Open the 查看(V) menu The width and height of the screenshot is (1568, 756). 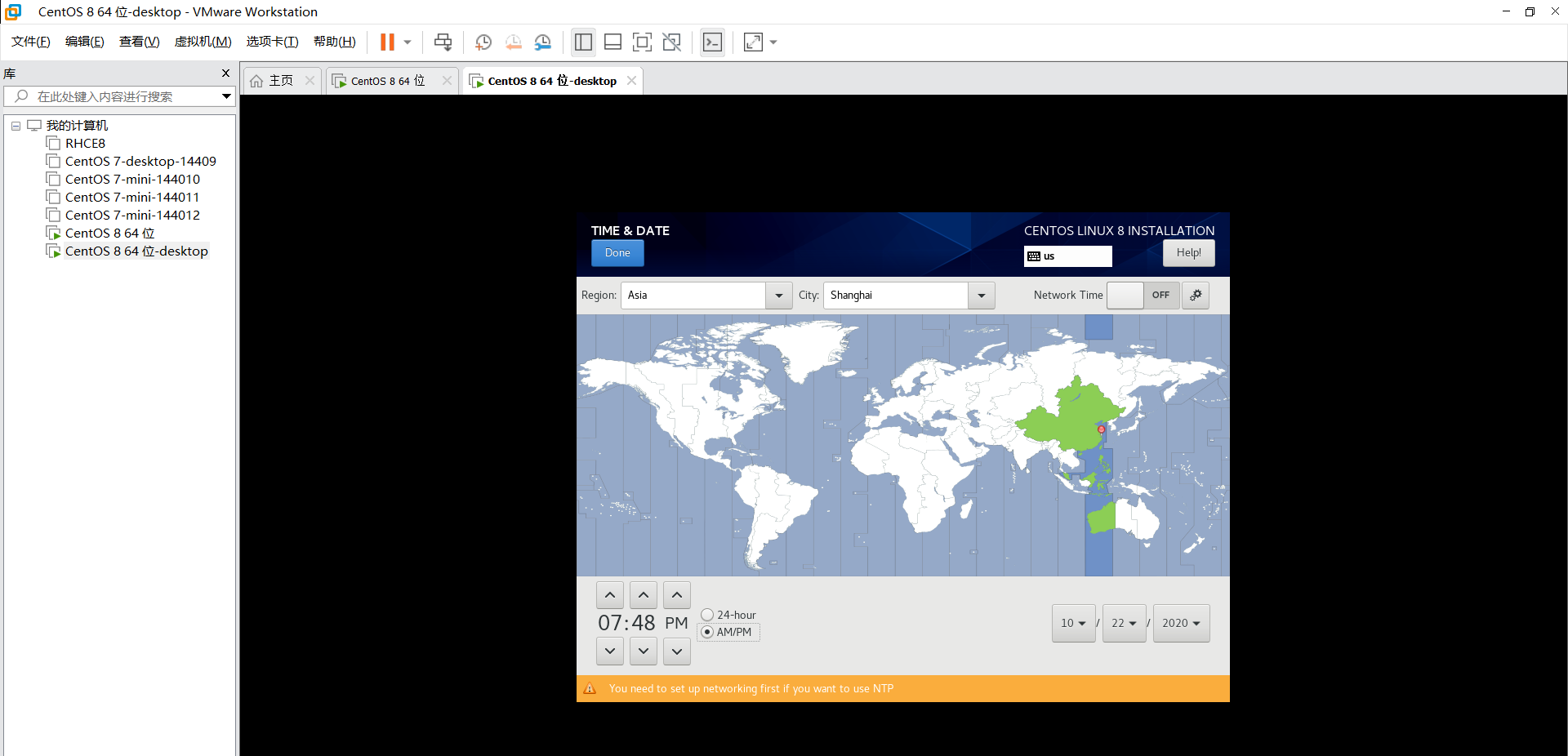coord(140,42)
